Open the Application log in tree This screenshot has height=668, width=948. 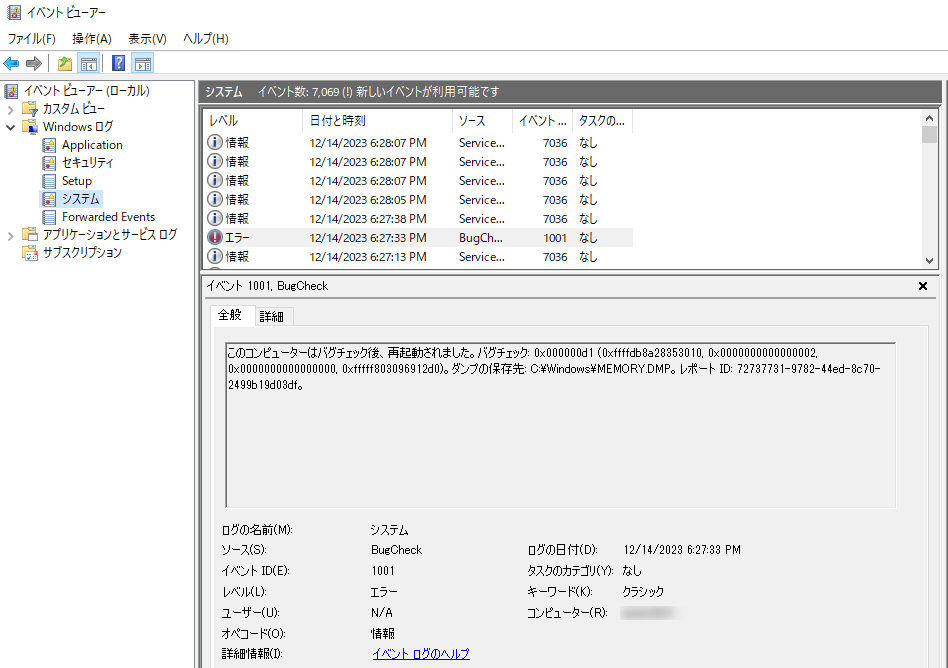[x=92, y=145]
